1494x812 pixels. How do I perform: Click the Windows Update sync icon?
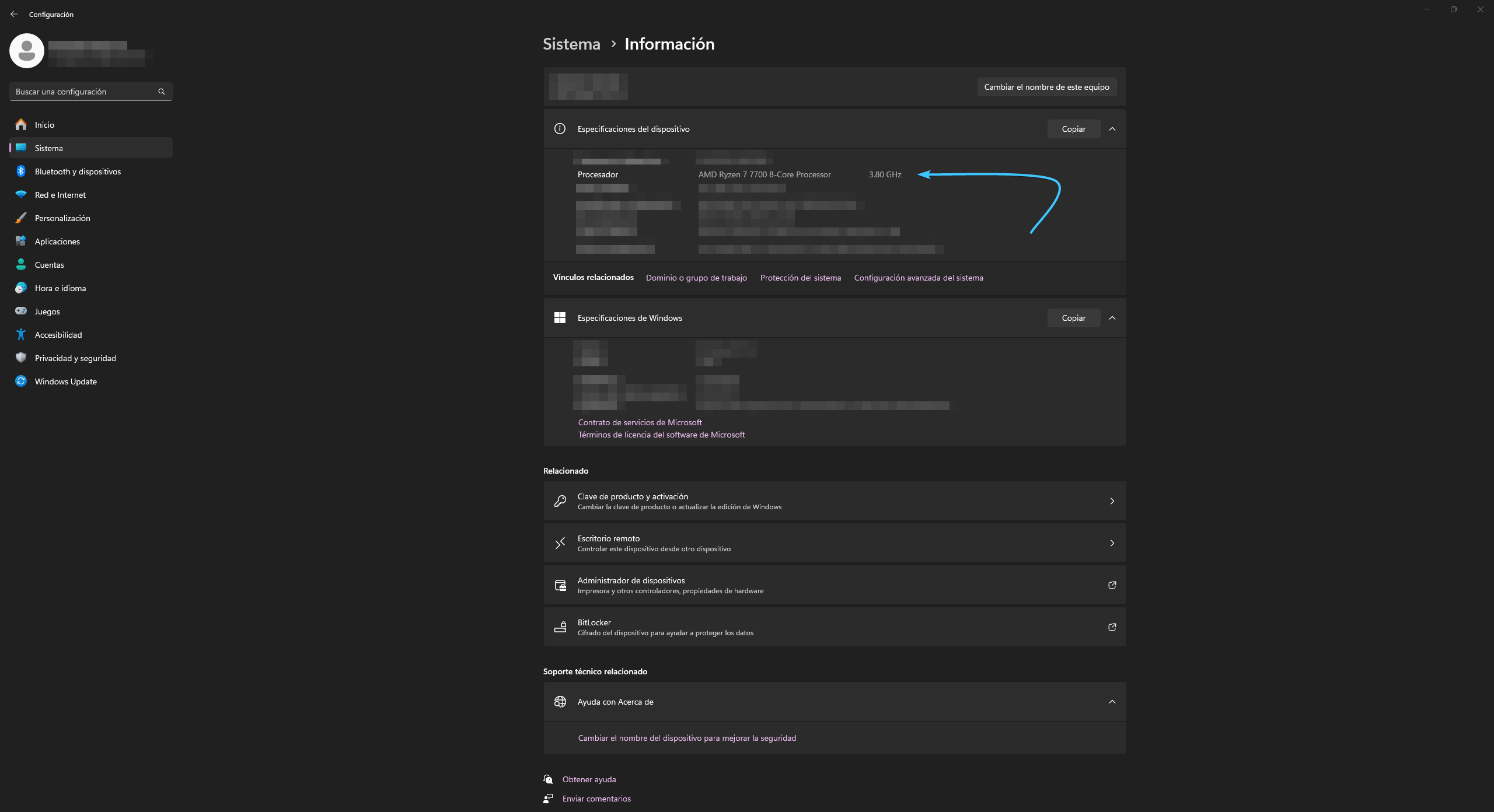tap(21, 381)
